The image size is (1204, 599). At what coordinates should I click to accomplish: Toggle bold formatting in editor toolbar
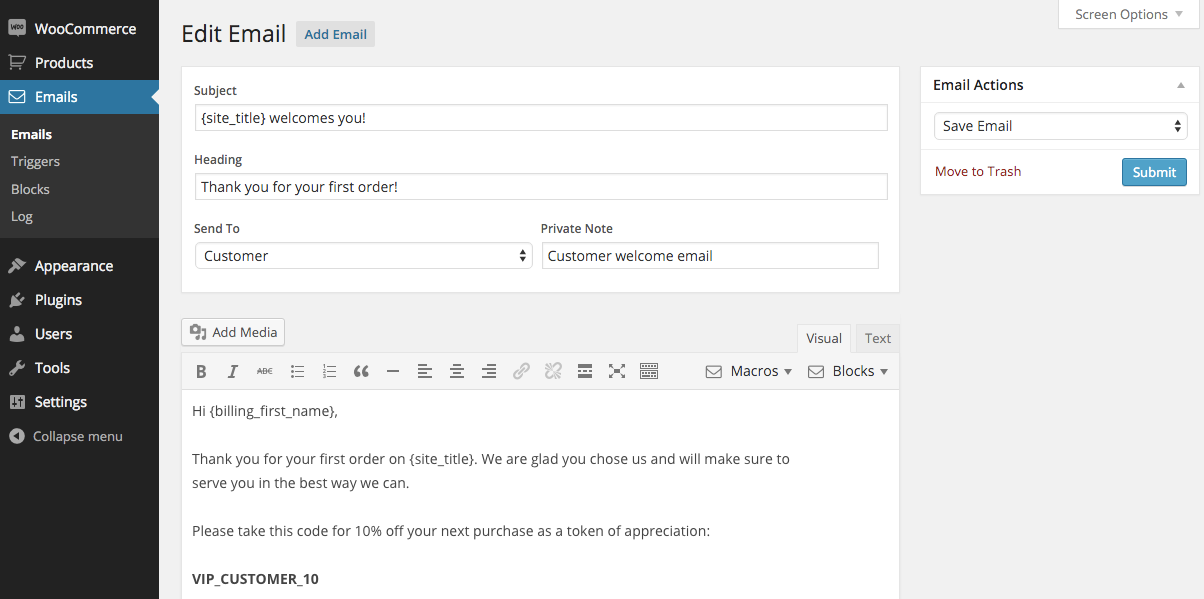tap(201, 372)
